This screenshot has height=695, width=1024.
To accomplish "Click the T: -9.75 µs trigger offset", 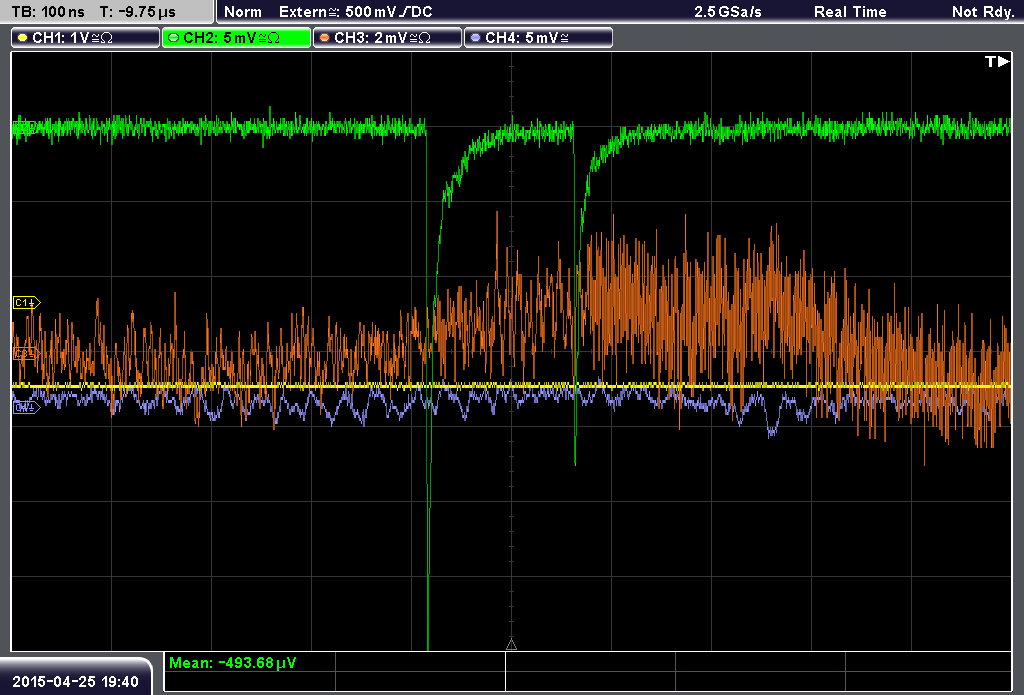I will 138,12.
